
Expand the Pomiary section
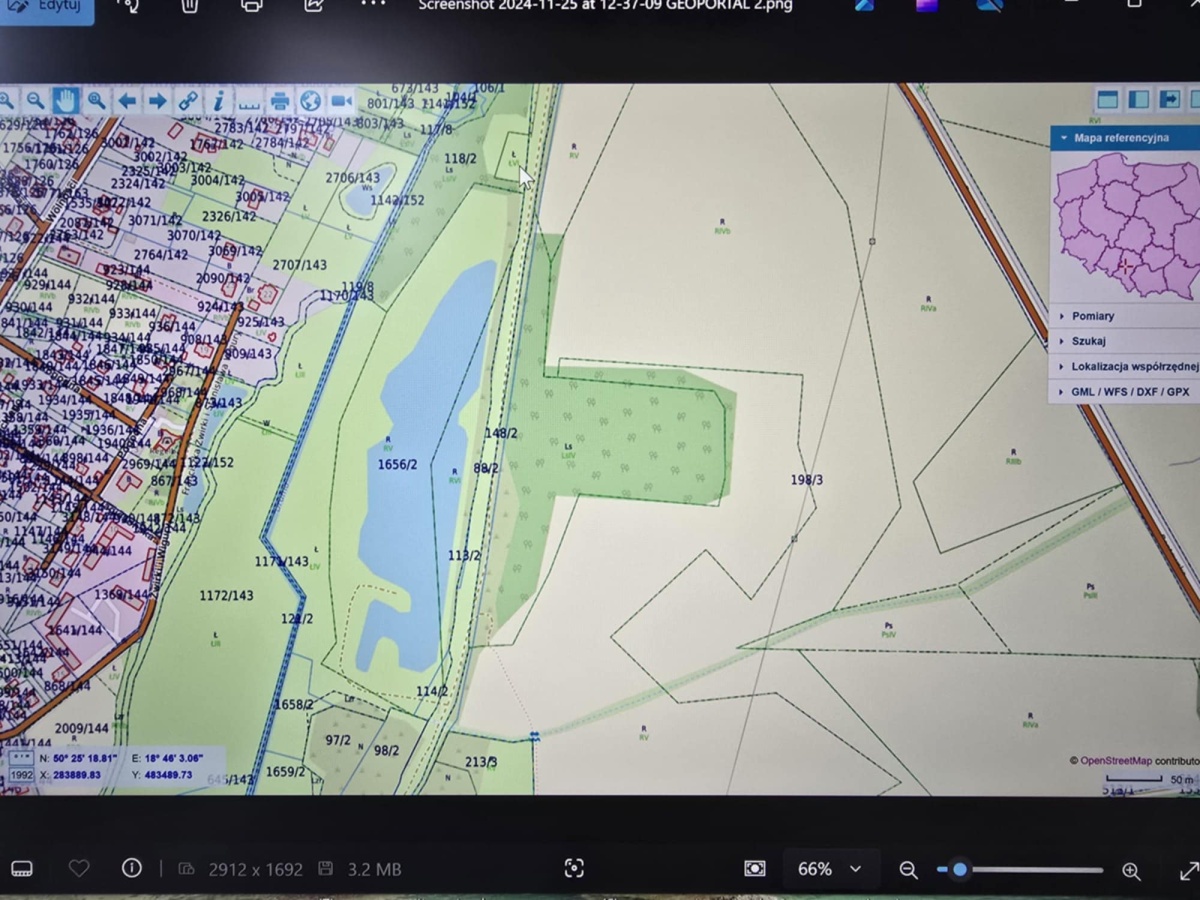[1092, 316]
